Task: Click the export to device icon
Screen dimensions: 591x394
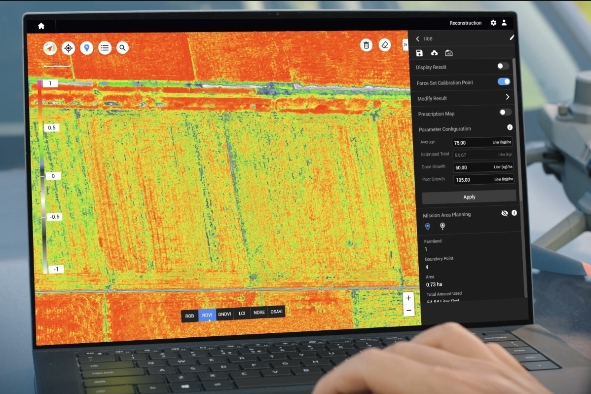Action: [449, 53]
